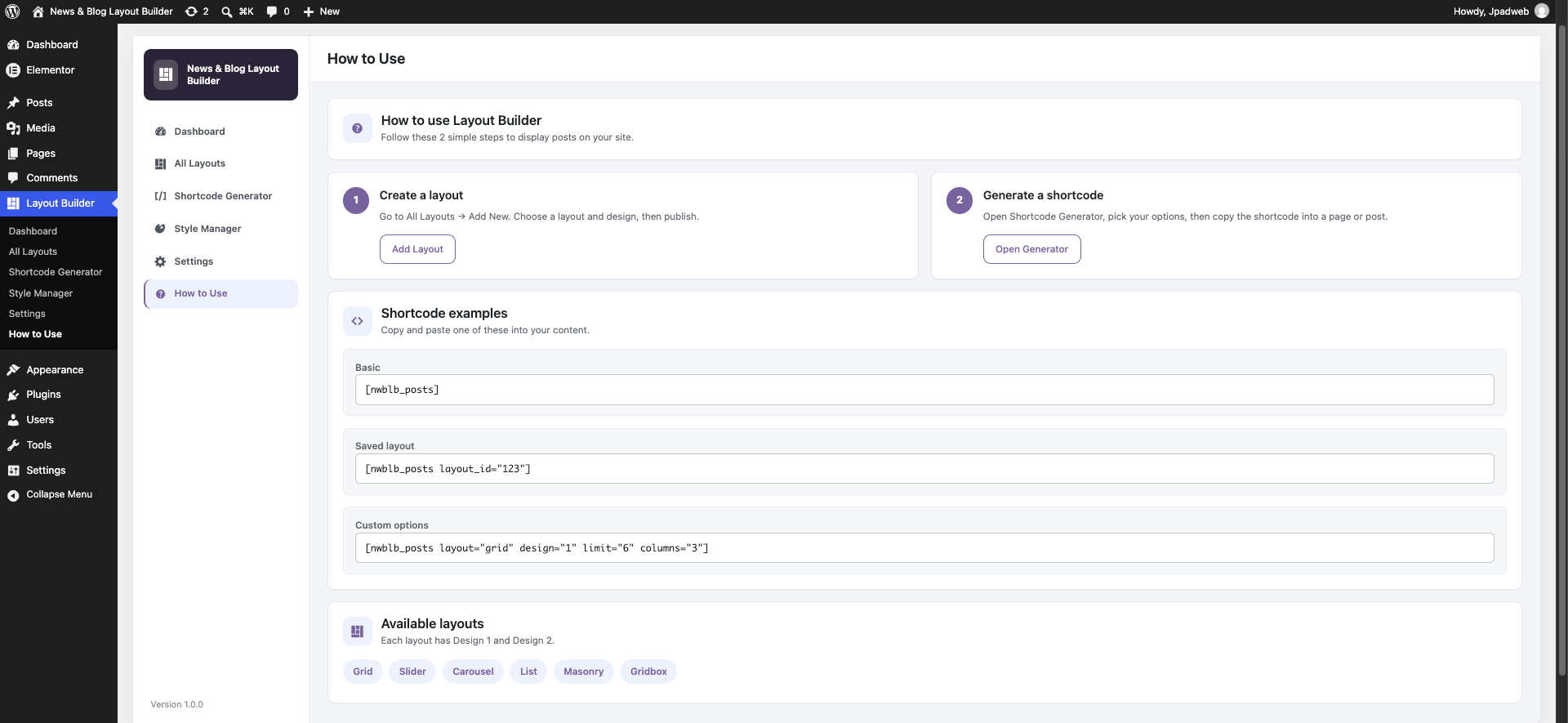This screenshot has height=723, width=1568.
Task: Click the News & Blog Layout Builder site name
Action: click(111, 11)
